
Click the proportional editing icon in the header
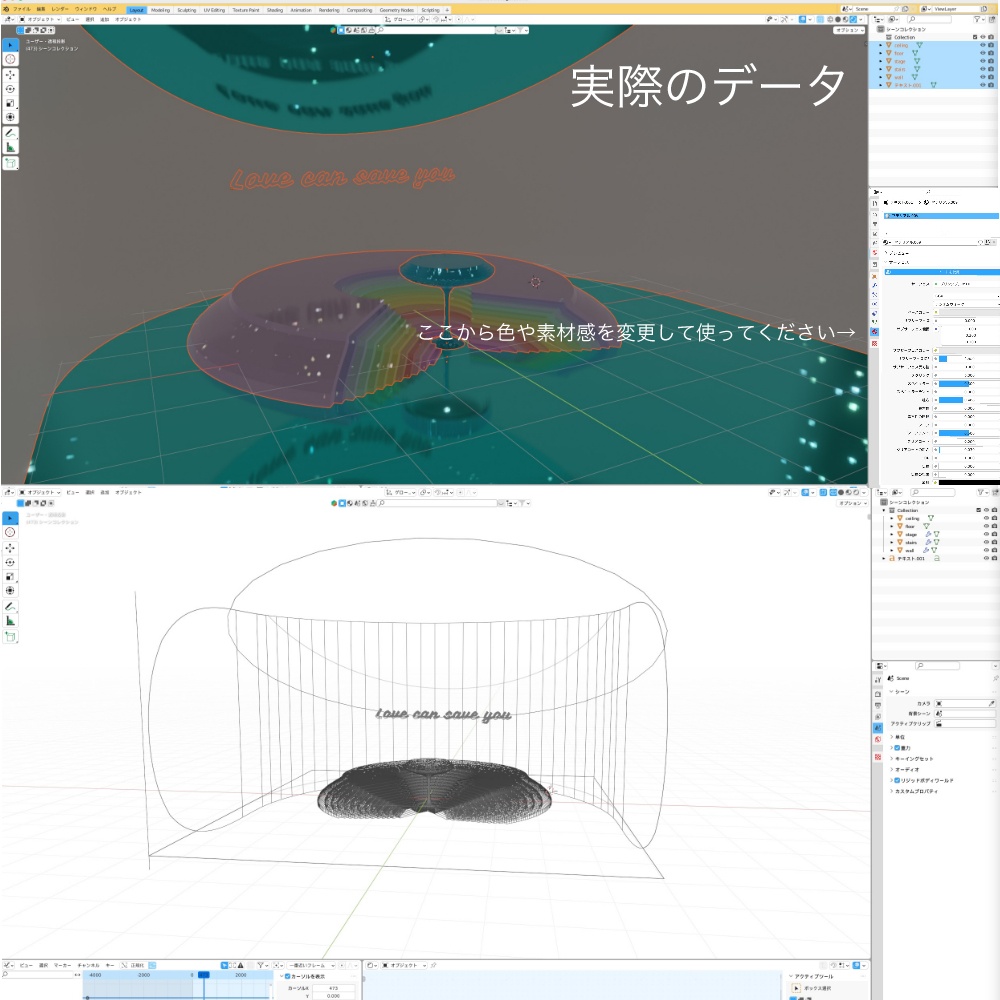pyautogui.click(x=458, y=20)
